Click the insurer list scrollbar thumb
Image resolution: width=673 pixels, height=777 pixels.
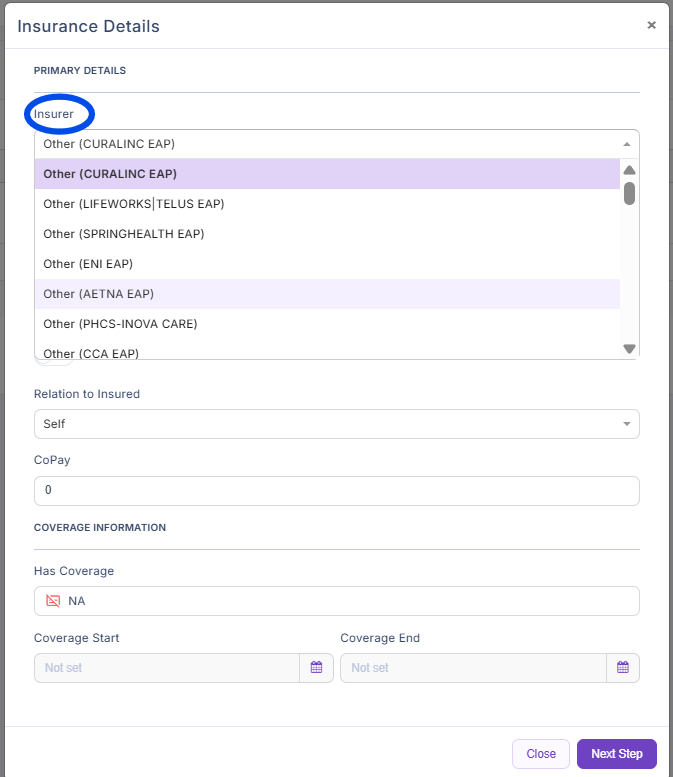click(629, 193)
